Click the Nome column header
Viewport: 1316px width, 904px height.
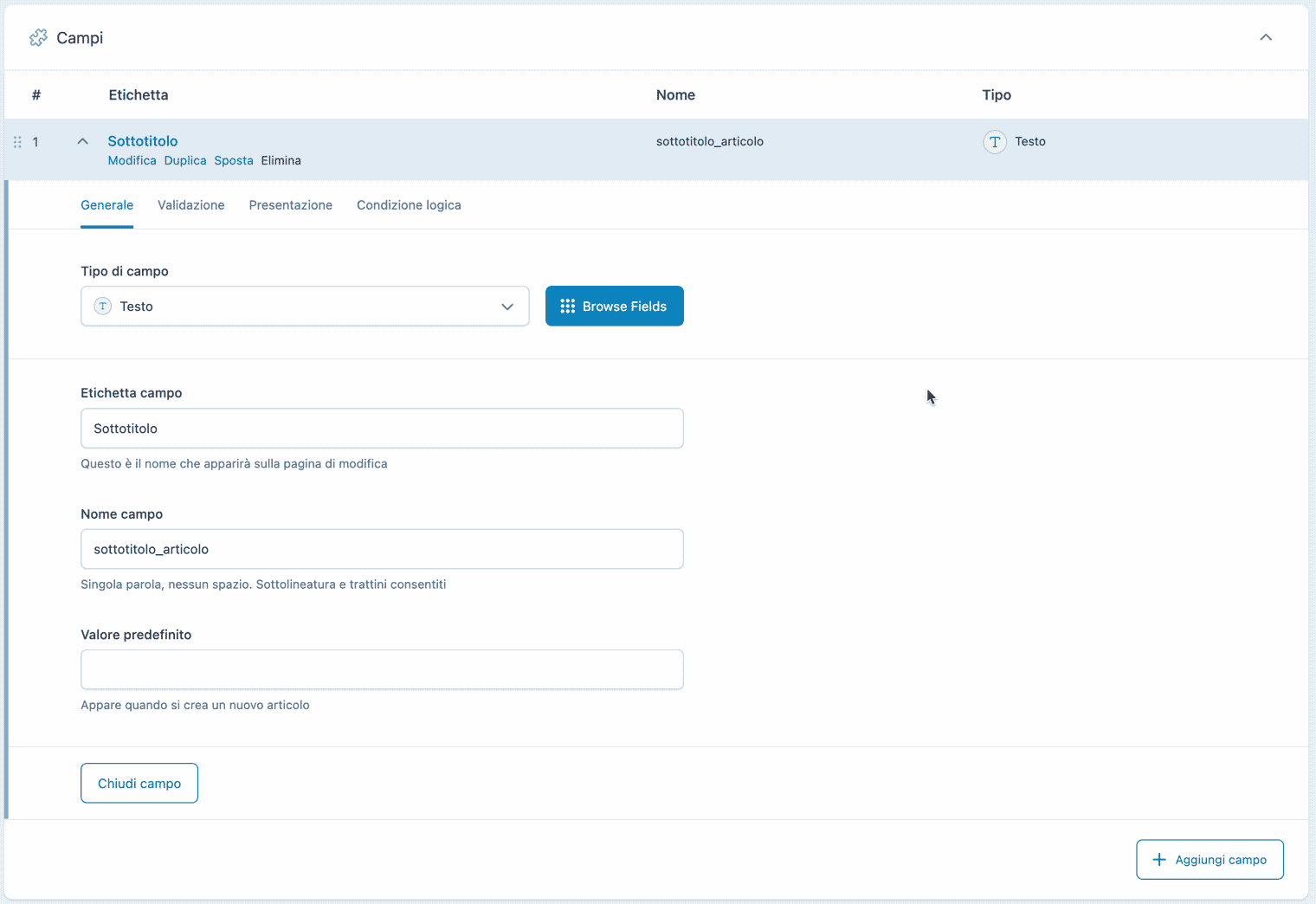click(x=675, y=95)
